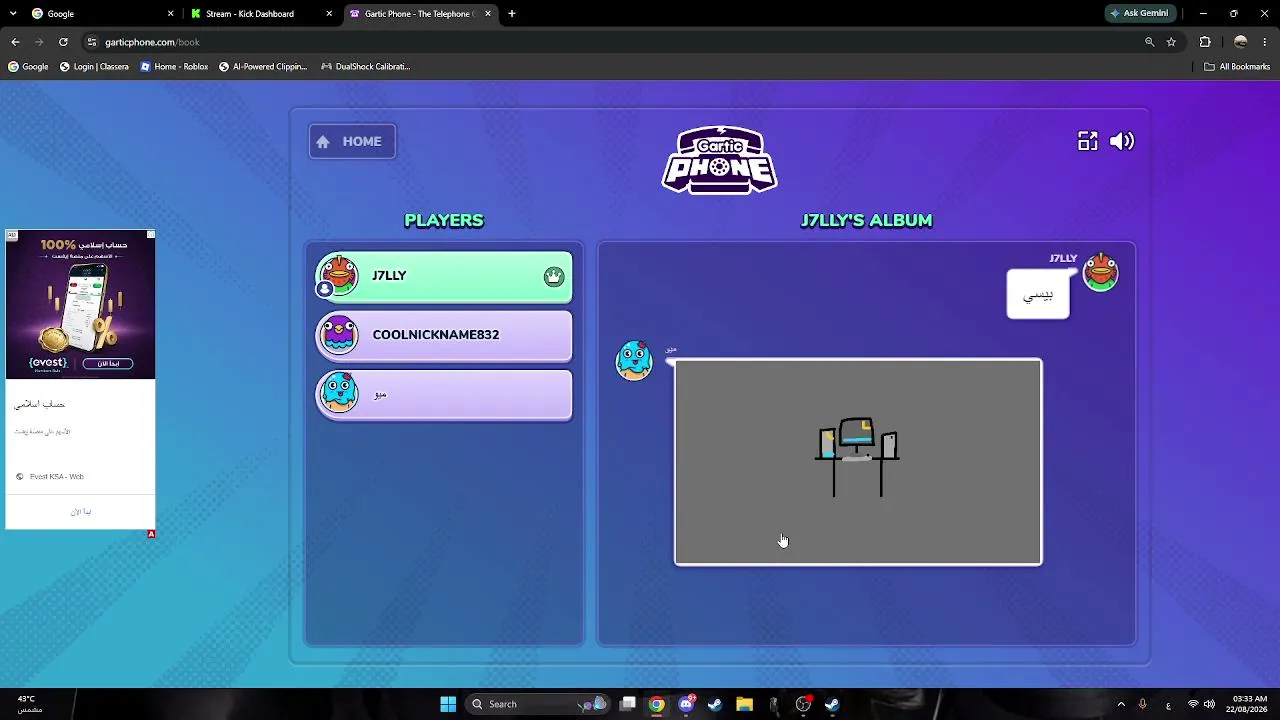Open the Chrome three-dot menu

(1266, 42)
